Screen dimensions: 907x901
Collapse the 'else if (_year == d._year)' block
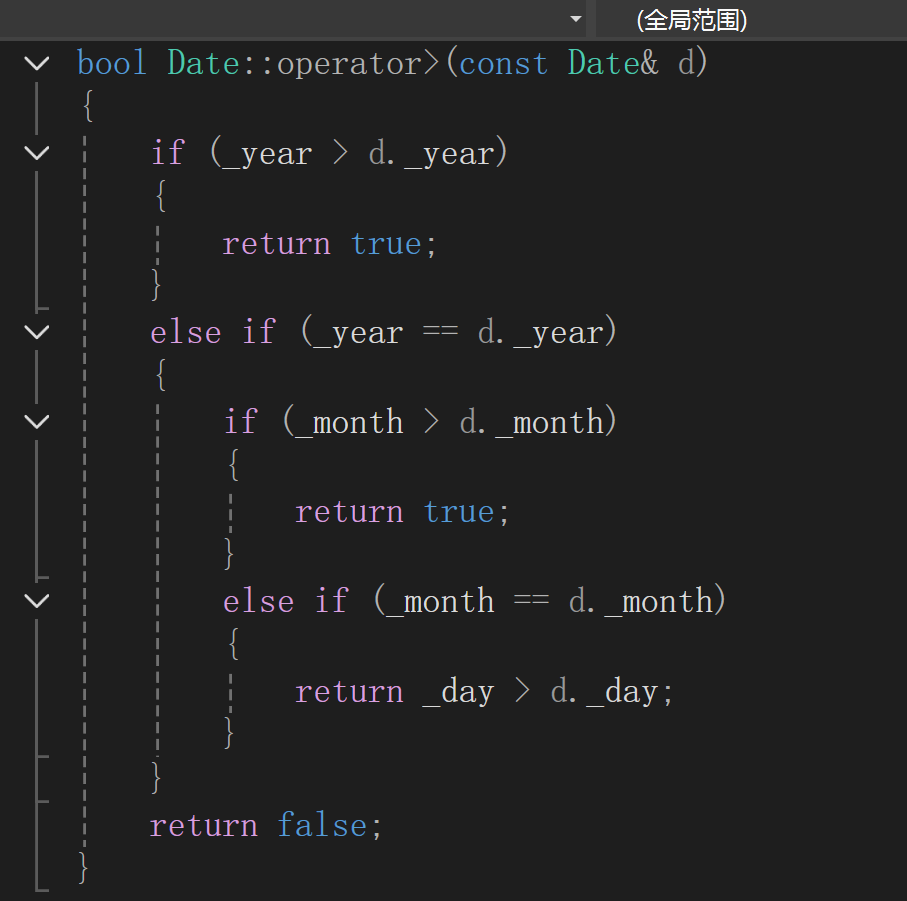pos(37,332)
